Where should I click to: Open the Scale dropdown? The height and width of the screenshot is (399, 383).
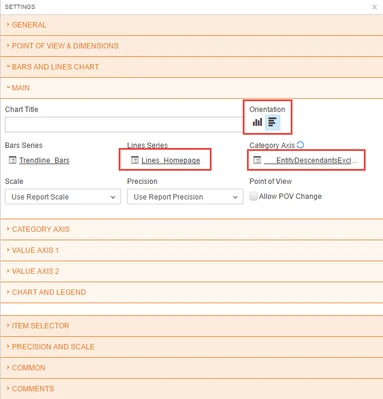point(63,197)
